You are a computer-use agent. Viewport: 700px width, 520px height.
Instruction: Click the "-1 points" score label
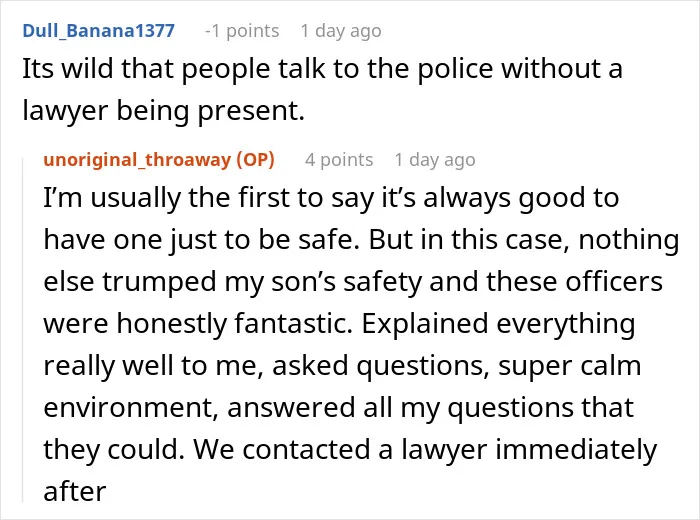(242, 31)
